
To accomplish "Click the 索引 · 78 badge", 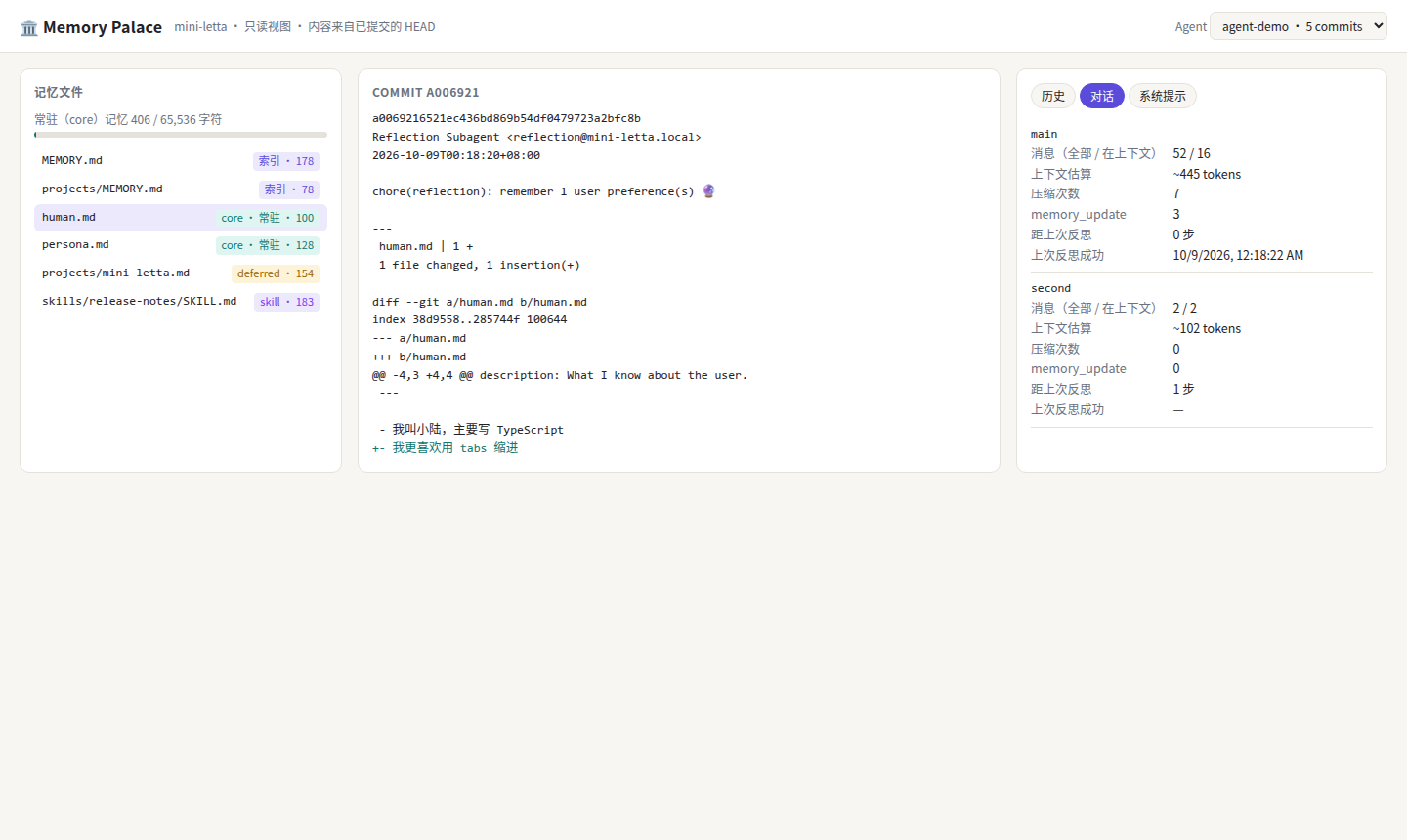I will click(x=289, y=189).
